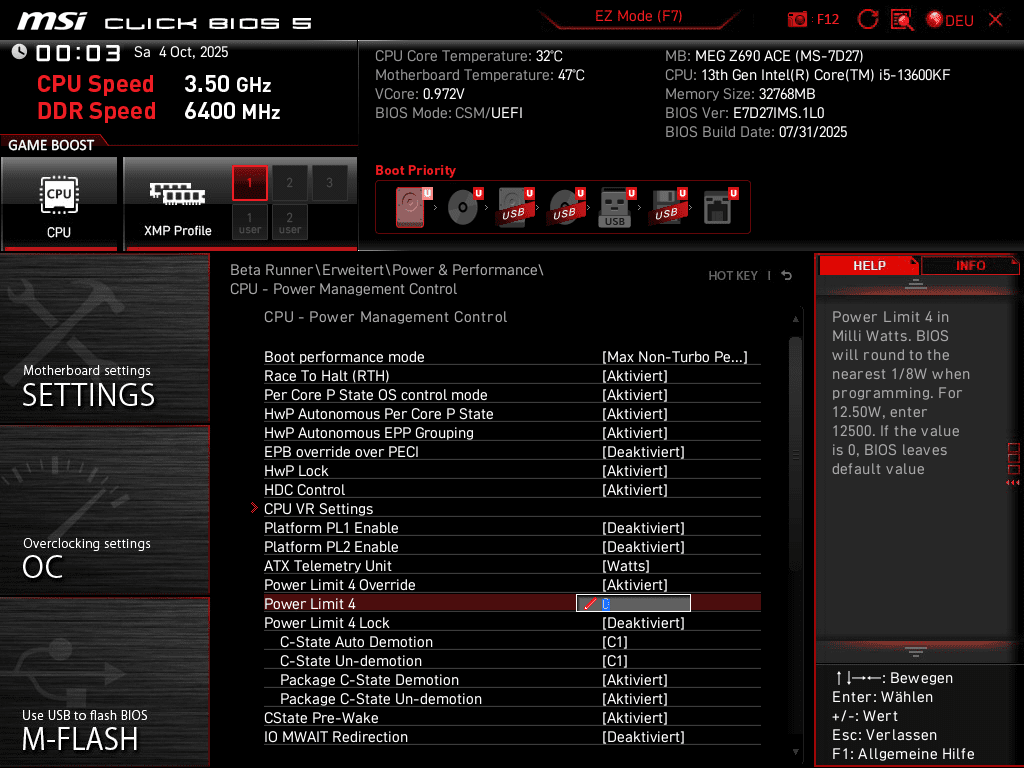Viewport: 1024px width, 768px height.
Task: Select the network boot device icon
Action: click(720, 207)
